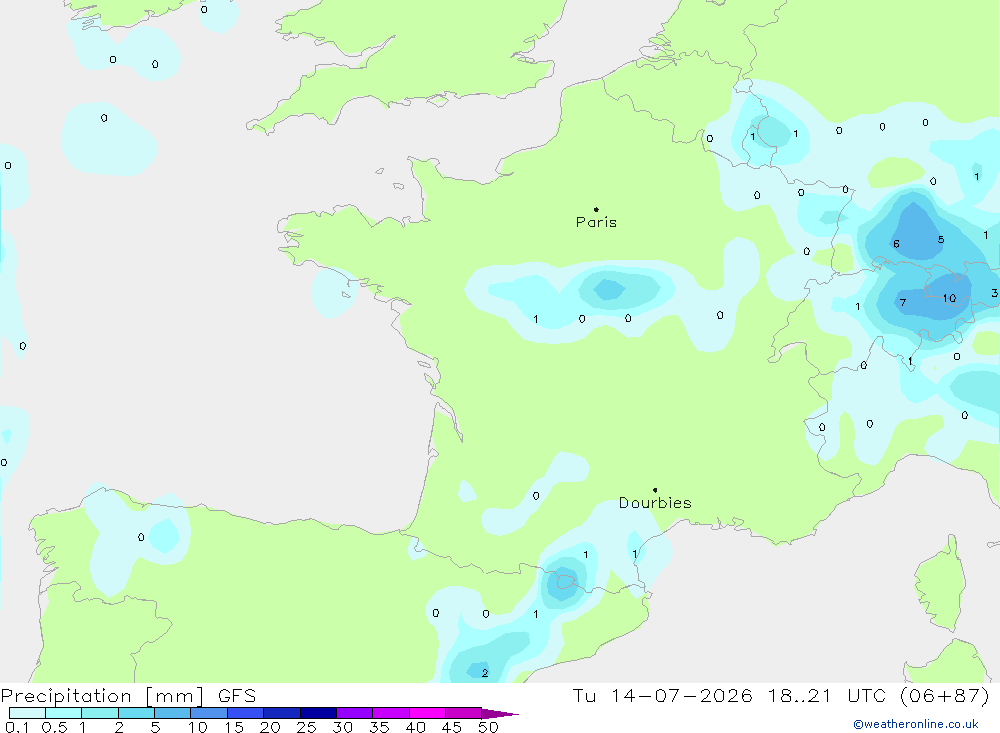Click the '50' label under legend
This screenshot has width=1000, height=733.
[x=488, y=727]
